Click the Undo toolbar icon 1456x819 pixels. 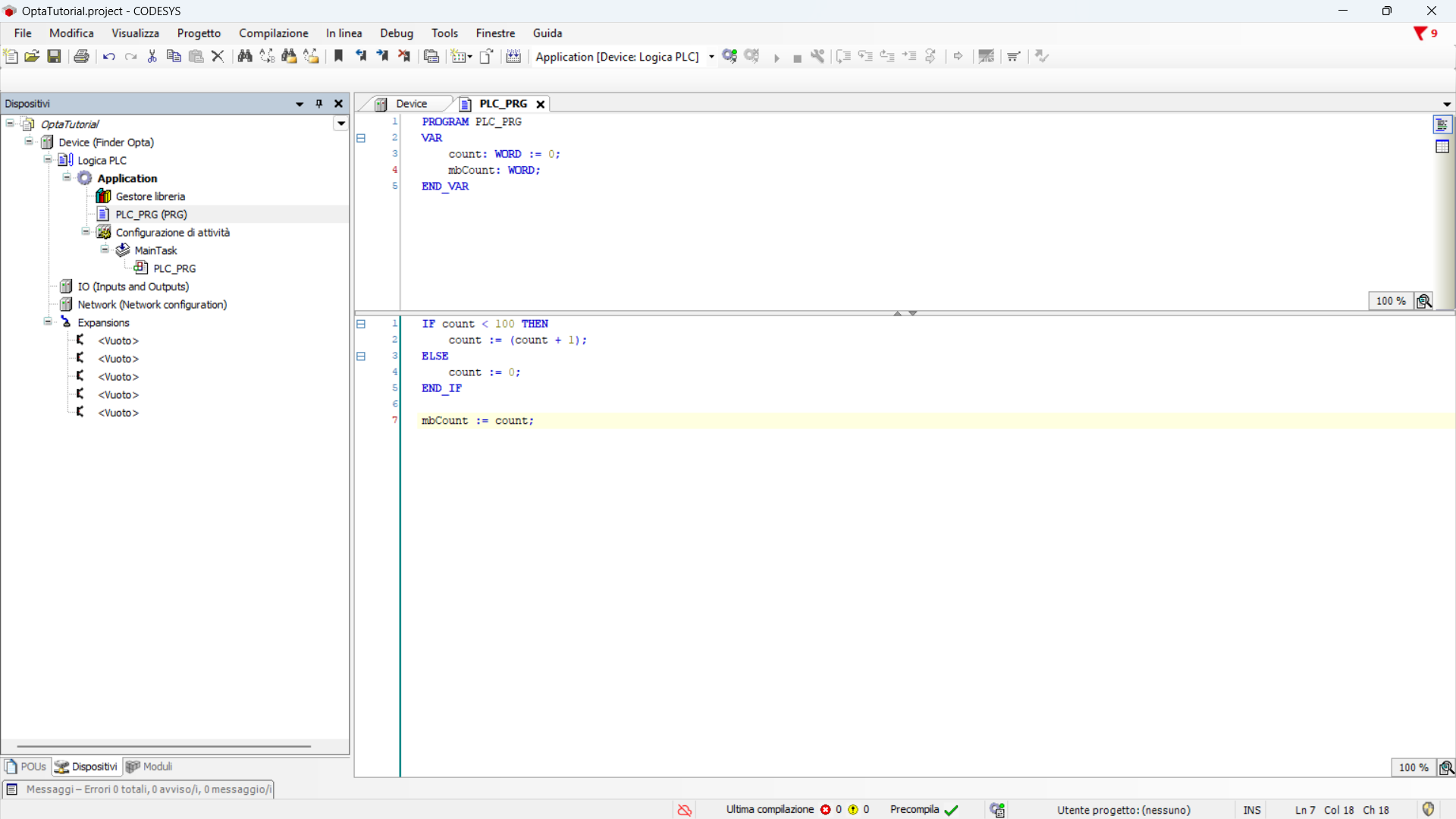108,56
